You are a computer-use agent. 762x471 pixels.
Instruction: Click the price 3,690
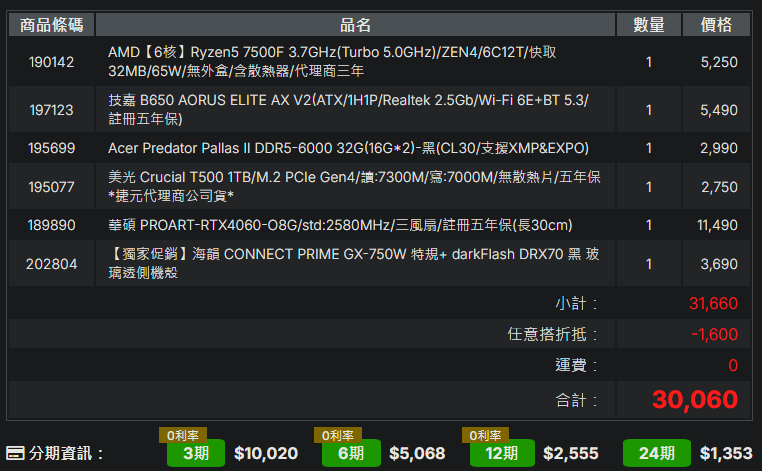click(x=719, y=264)
